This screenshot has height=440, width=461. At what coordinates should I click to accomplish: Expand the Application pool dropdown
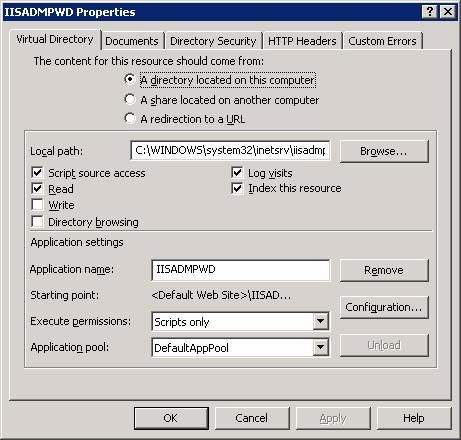coord(321,348)
